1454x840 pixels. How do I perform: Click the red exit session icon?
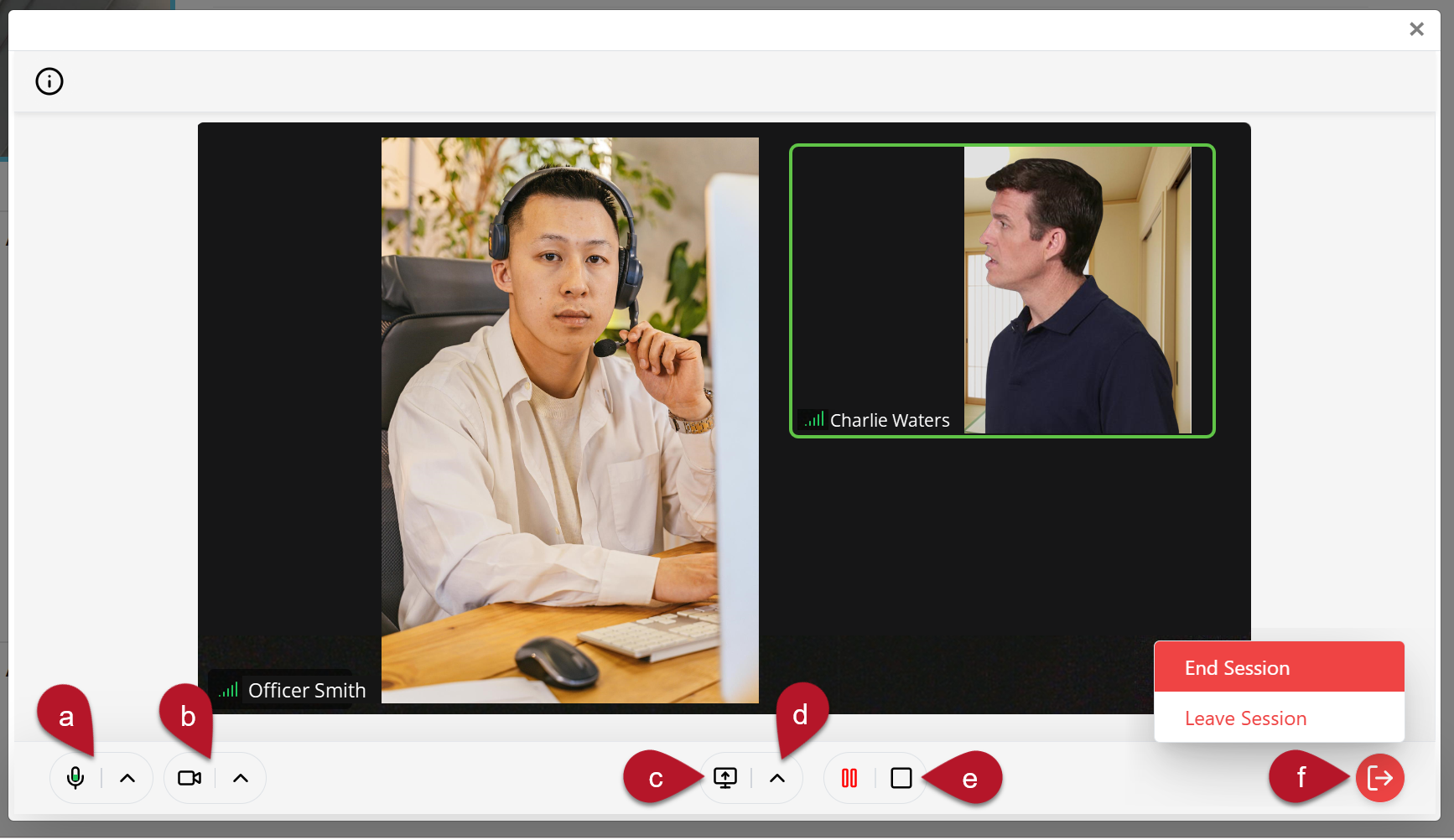pos(1379,778)
